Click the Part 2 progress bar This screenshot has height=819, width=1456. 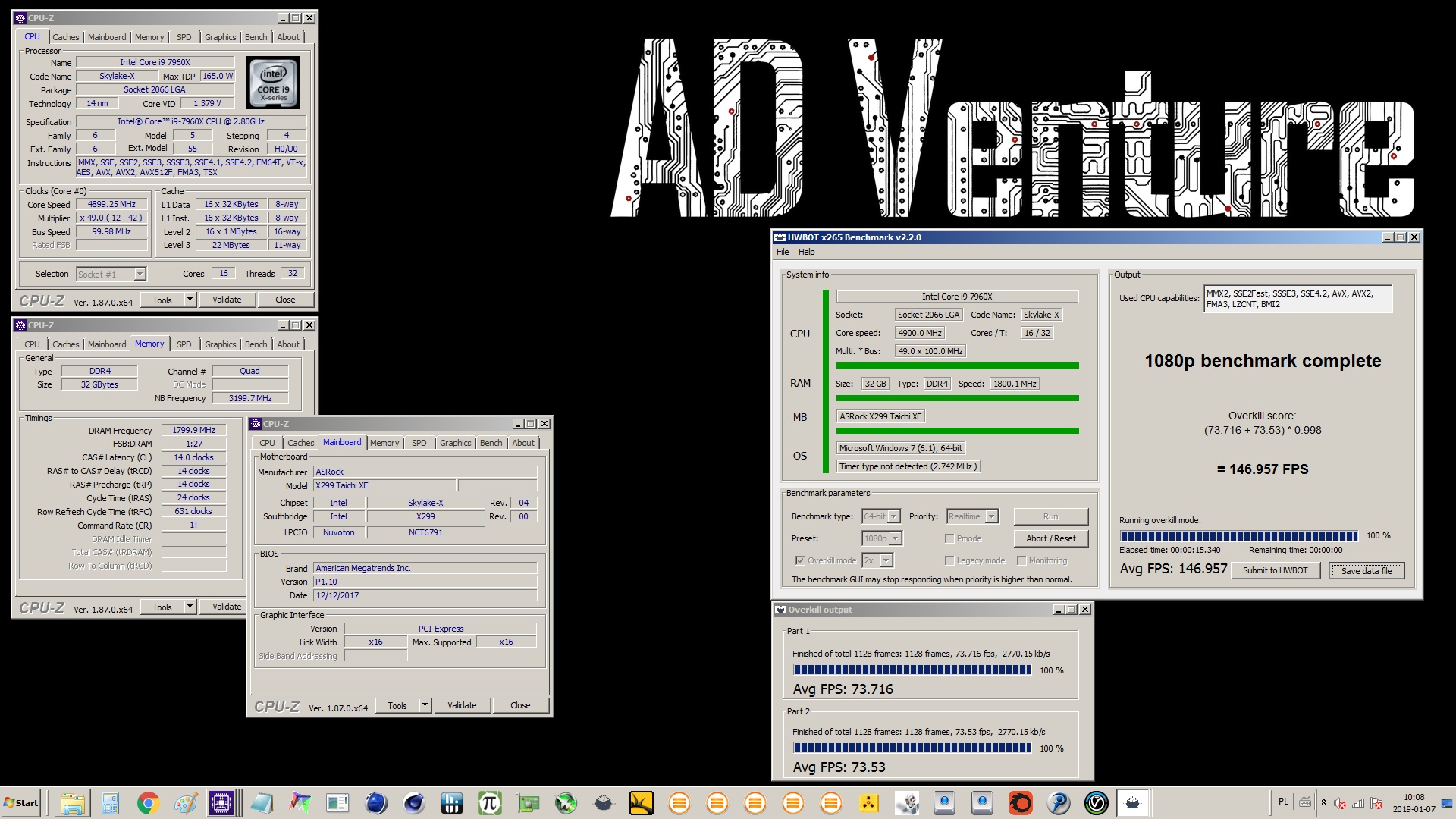pos(912,748)
